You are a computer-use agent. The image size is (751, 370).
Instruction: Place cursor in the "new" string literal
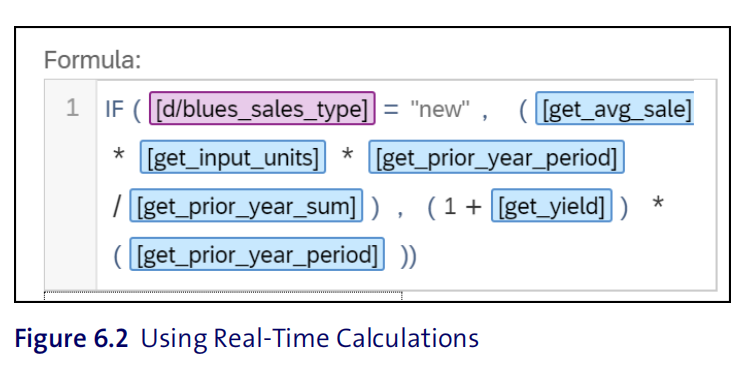(x=439, y=110)
